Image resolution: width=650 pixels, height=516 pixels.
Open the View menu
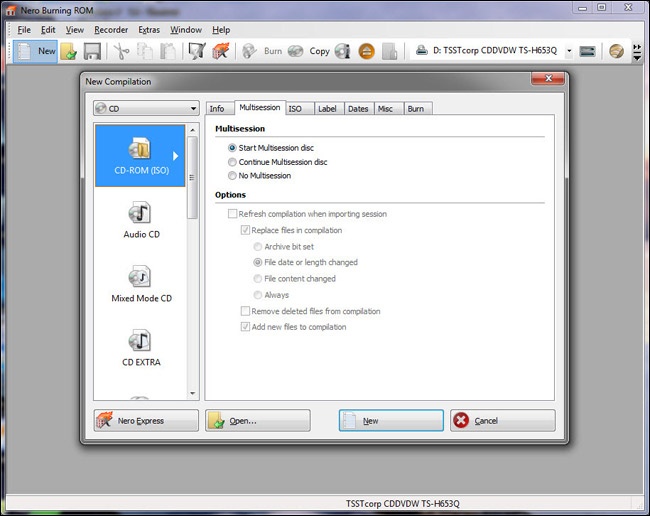pyautogui.click(x=75, y=30)
